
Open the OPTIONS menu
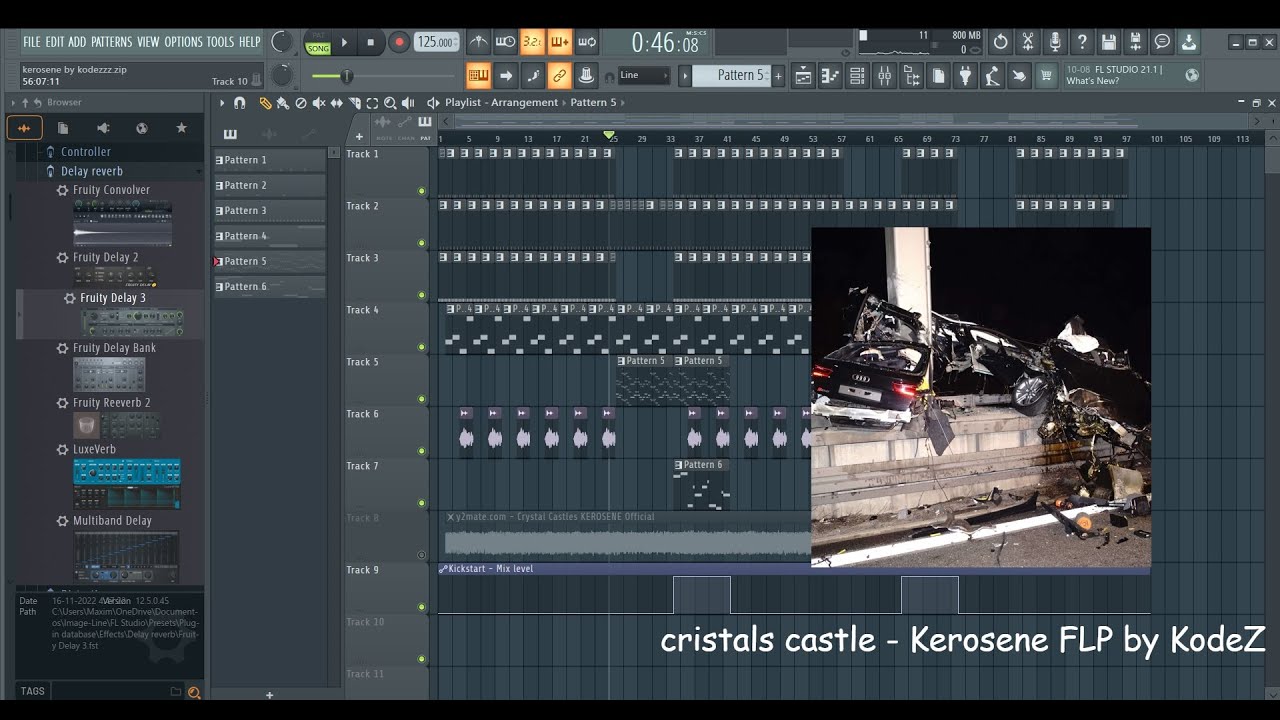[183, 42]
